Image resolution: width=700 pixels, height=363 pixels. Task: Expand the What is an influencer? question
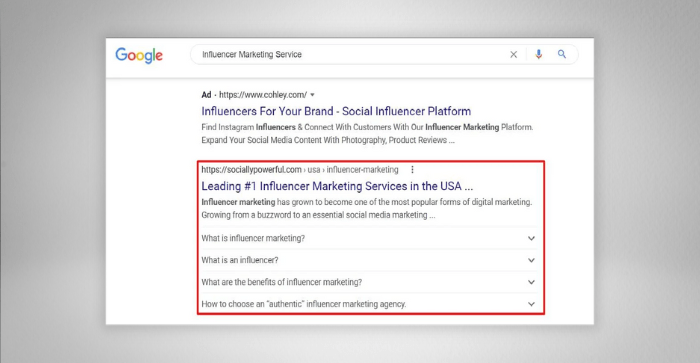(368, 260)
